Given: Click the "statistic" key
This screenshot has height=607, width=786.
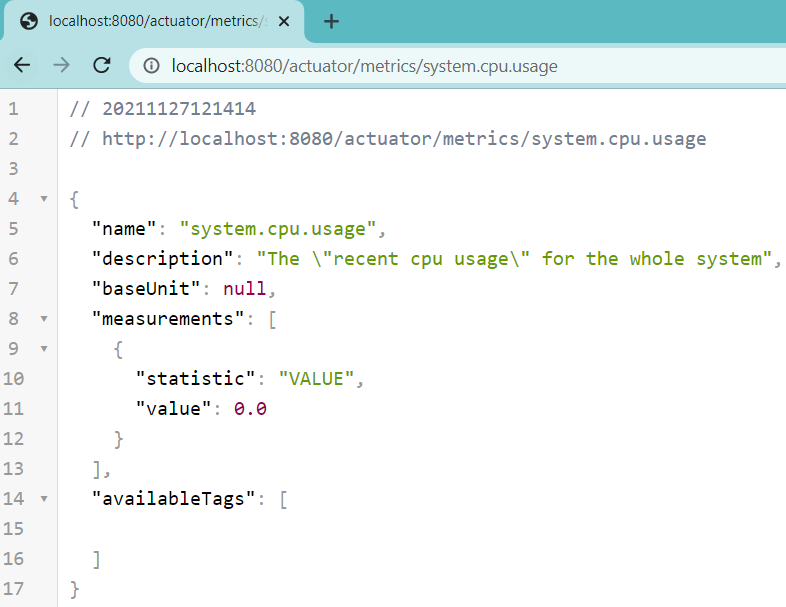Looking at the screenshot, I should (x=195, y=378).
